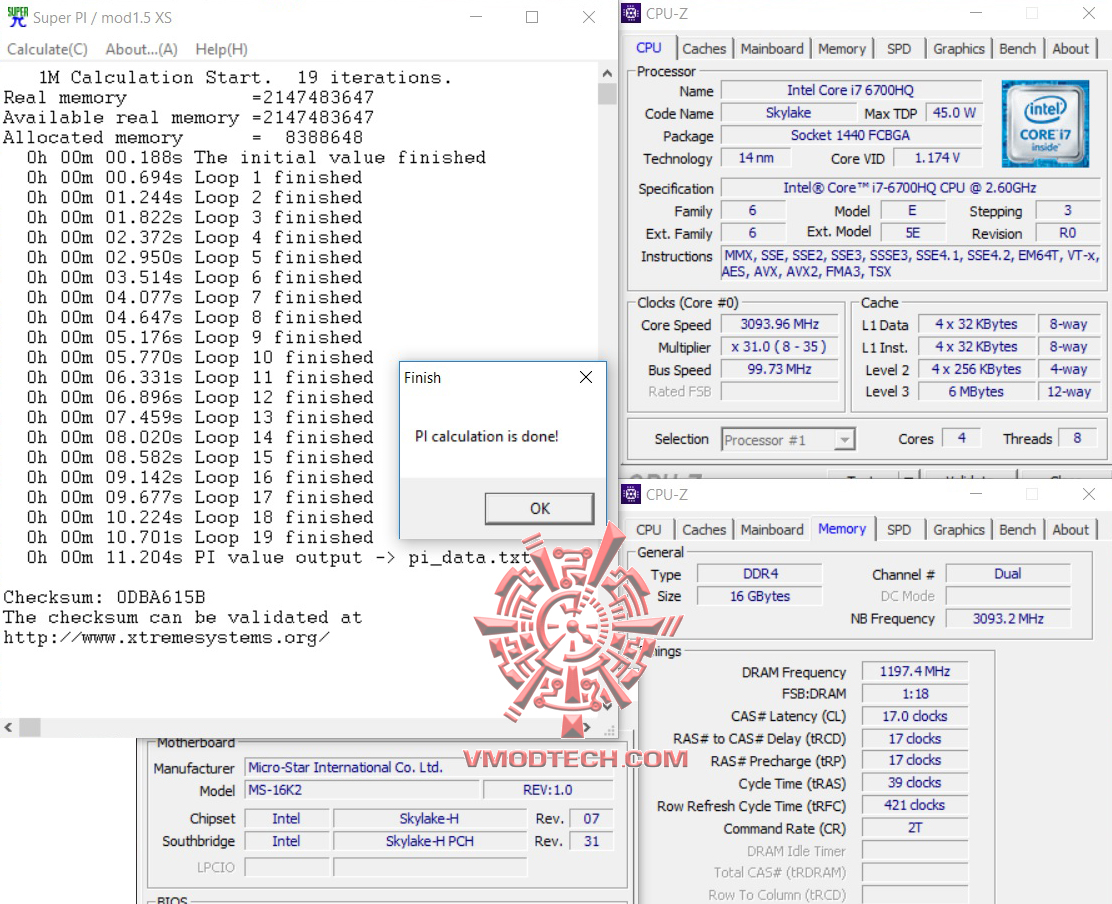This screenshot has height=904, width=1112.
Task: Switch to SPD tab in top CPU-Z window
Action: tap(899, 49)
